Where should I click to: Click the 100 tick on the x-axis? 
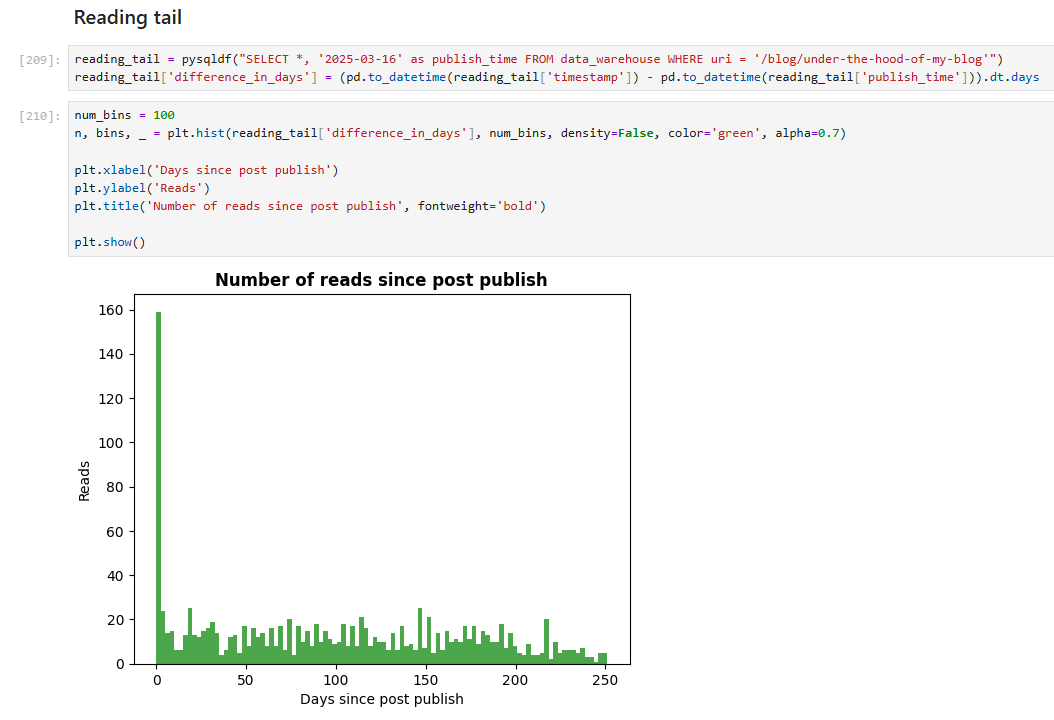pyautogui.click(x=336, y=680)
